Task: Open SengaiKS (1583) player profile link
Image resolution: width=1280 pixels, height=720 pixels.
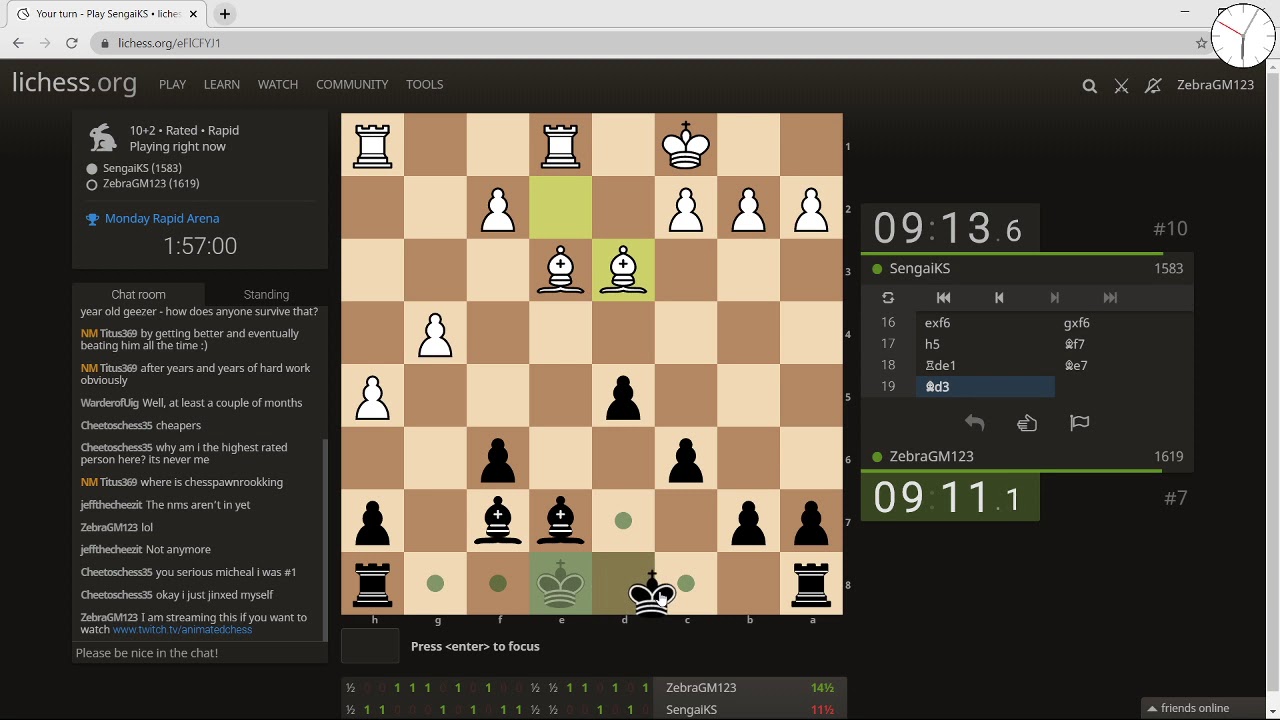Action: (141, 168)
